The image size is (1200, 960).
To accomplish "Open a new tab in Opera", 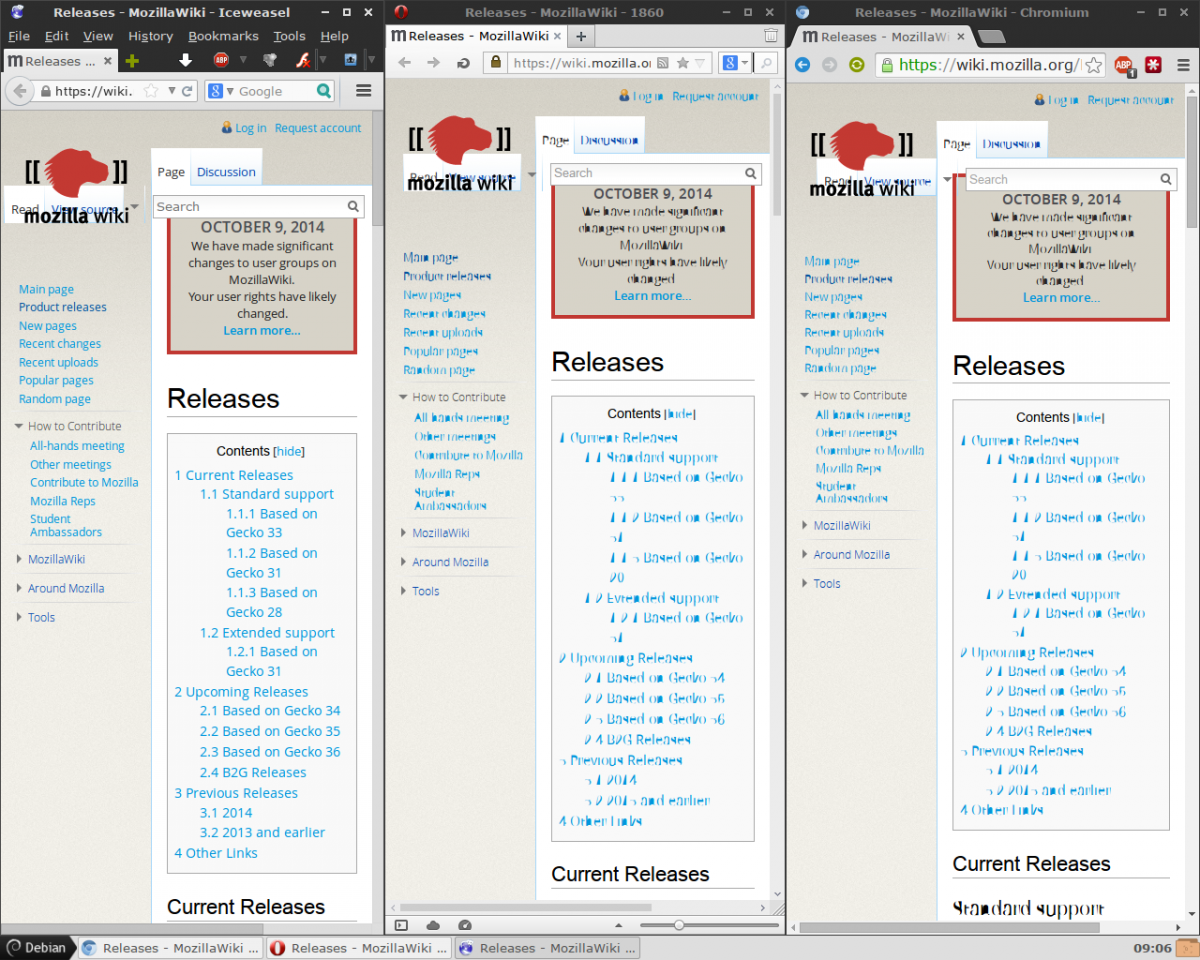I will pos(580,36).
